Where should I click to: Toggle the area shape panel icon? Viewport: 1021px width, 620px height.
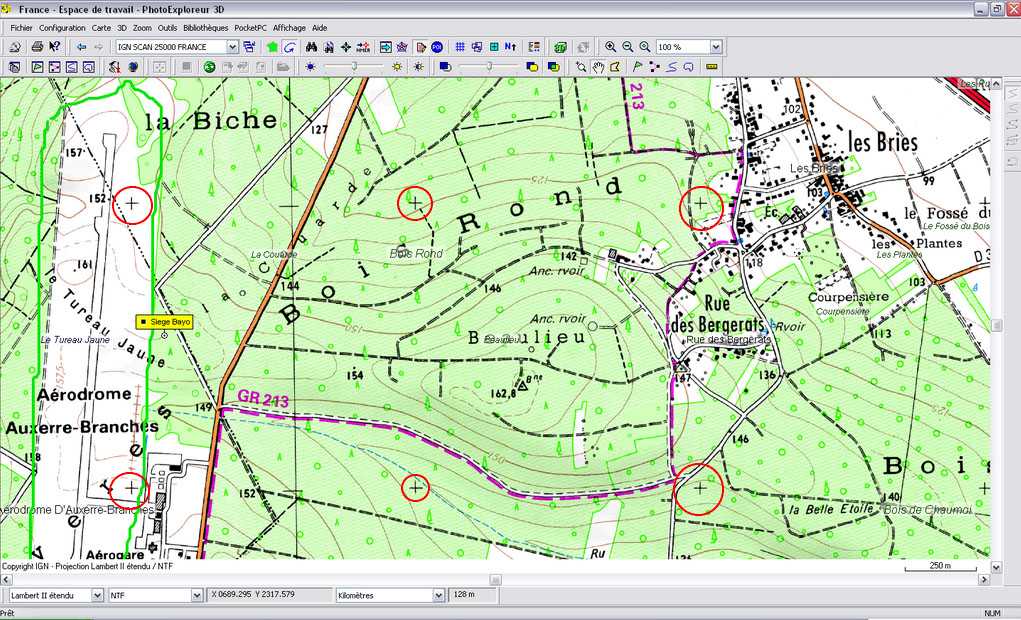89,66
